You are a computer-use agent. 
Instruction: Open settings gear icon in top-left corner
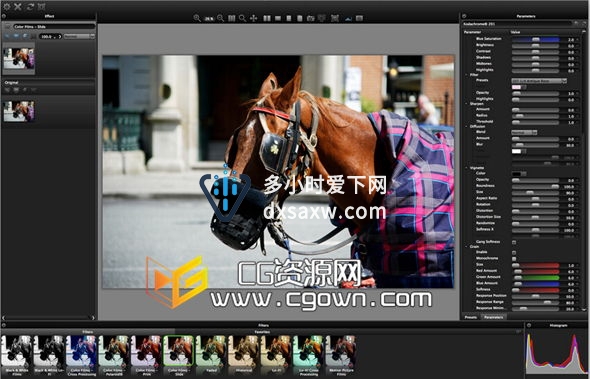click(7, 6)
